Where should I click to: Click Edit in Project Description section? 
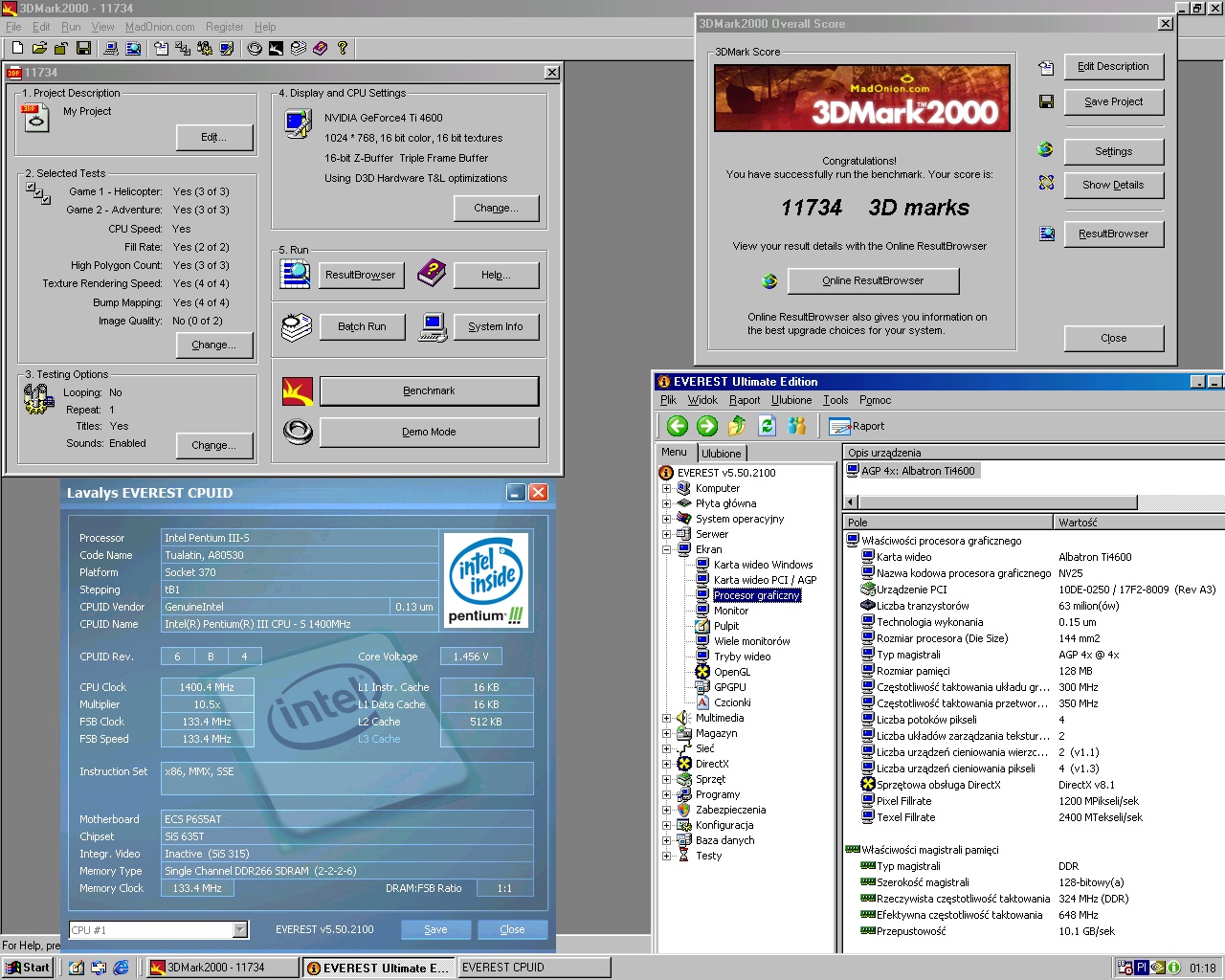pos(214,138)
